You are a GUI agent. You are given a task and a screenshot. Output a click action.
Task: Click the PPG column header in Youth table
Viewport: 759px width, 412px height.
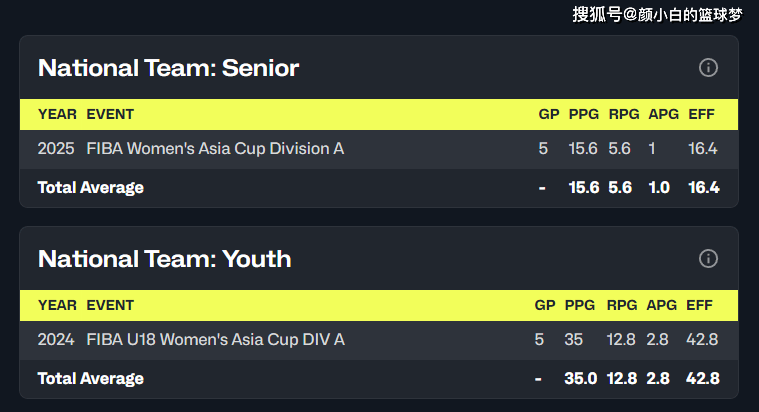point(579,305)
